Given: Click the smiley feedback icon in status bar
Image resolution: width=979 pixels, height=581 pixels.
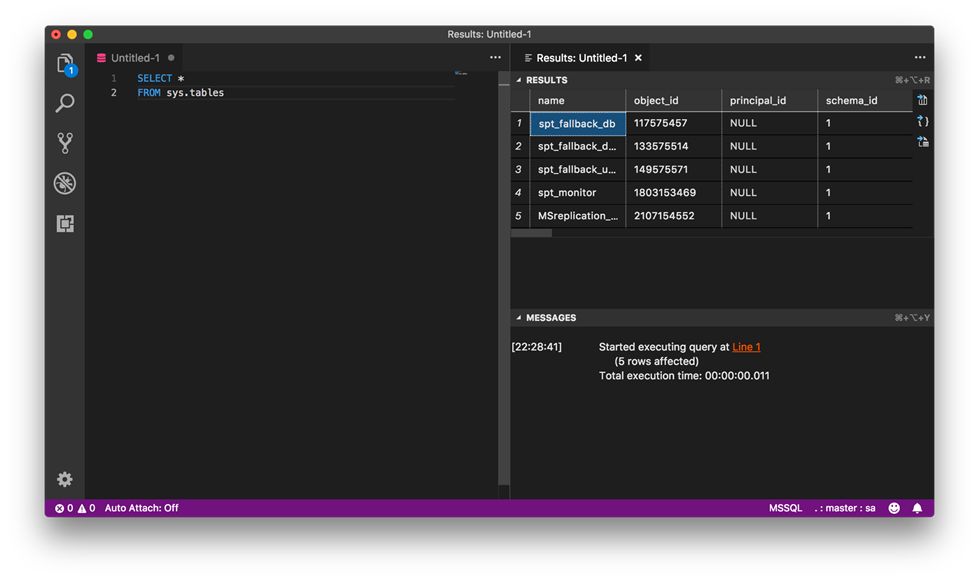Looking at the screenshot, I should [x=894, y=508].
